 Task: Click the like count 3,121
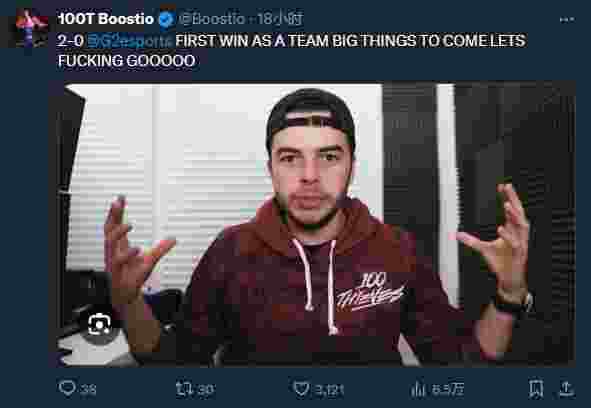click(x=329, y=390)
